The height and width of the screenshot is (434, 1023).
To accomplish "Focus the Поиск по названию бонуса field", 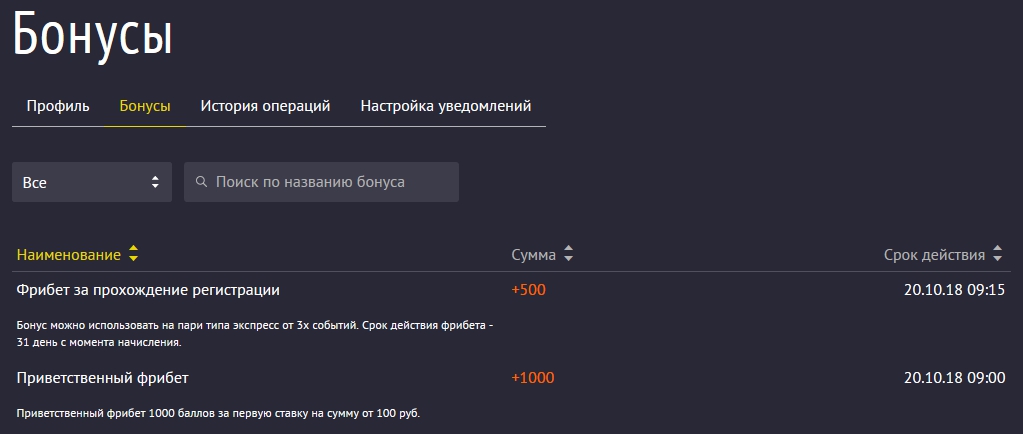I will 330,182.
